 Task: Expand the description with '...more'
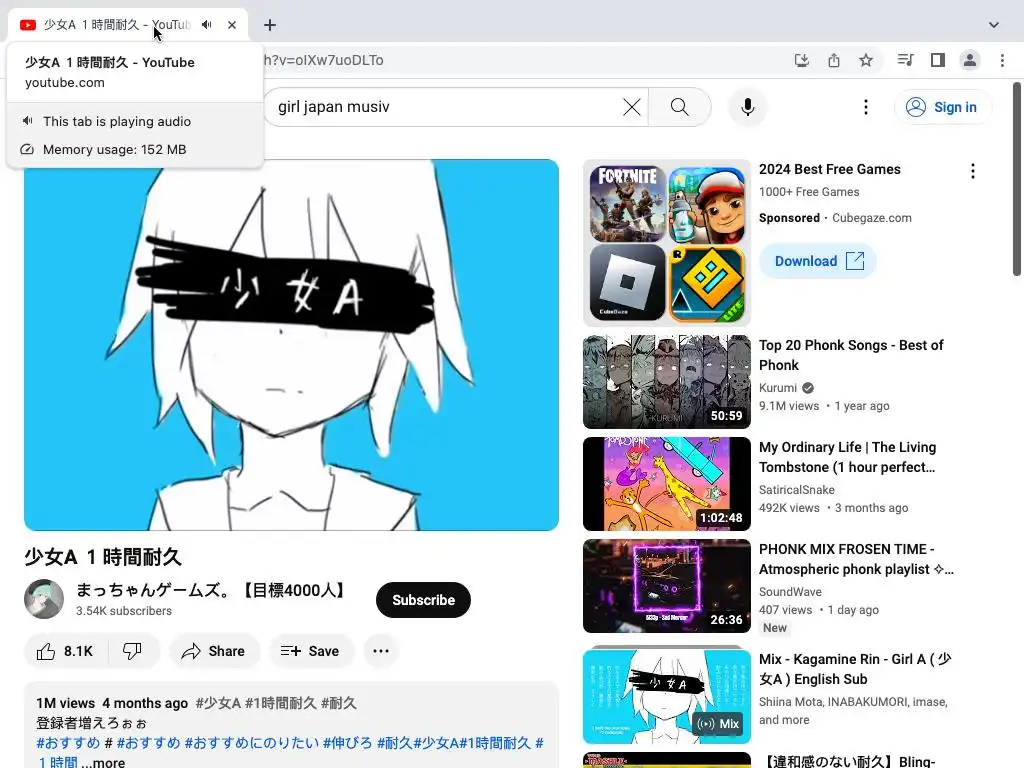103,762
